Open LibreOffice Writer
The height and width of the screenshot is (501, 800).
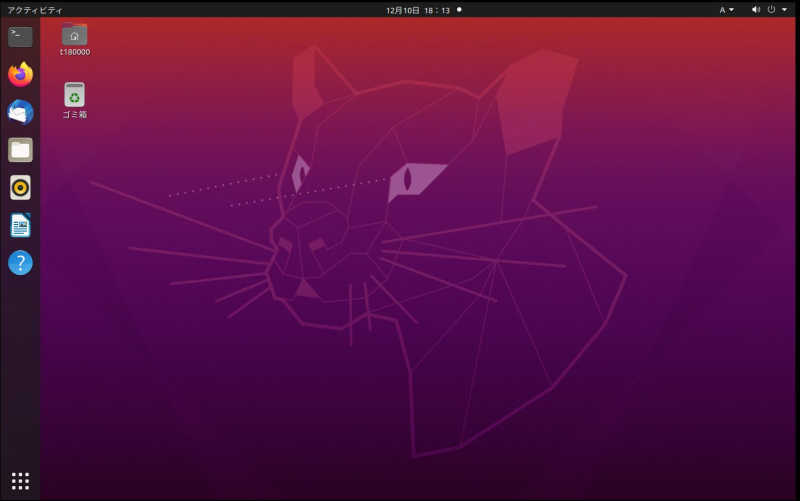tap(20, 226)
